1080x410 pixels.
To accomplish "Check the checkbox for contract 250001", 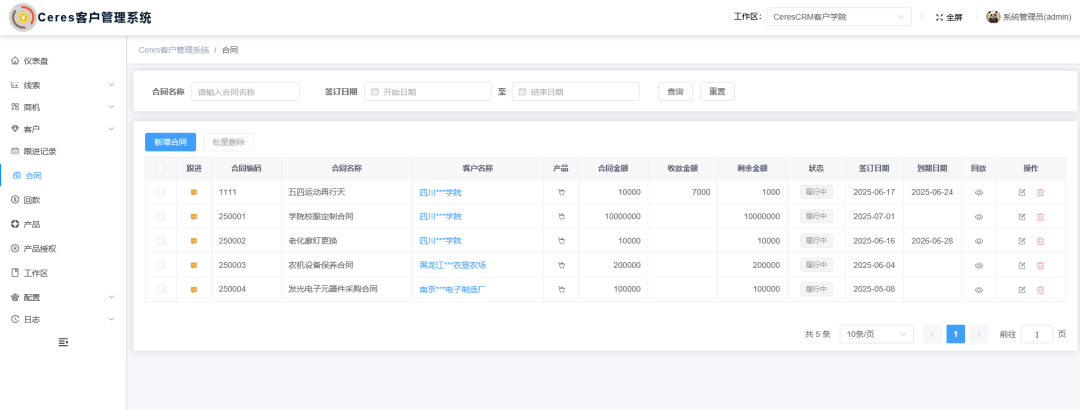I will click(x=161, y=216).
